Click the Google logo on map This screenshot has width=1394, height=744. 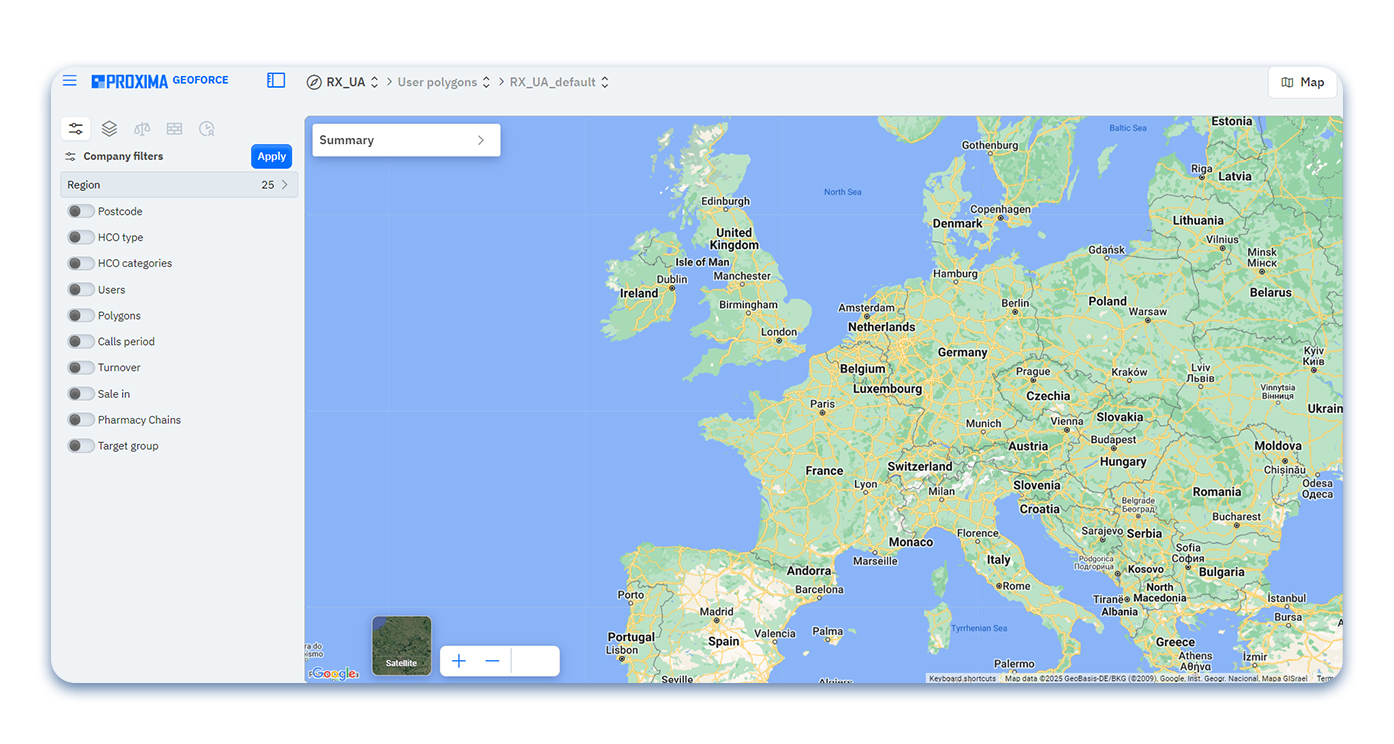point(335,674)
